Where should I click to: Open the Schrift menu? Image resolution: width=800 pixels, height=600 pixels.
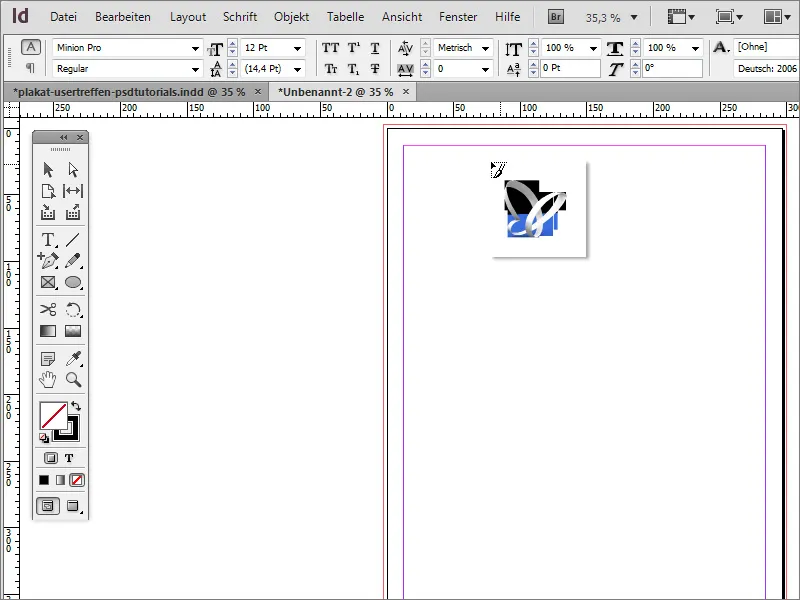pos(240,16)
